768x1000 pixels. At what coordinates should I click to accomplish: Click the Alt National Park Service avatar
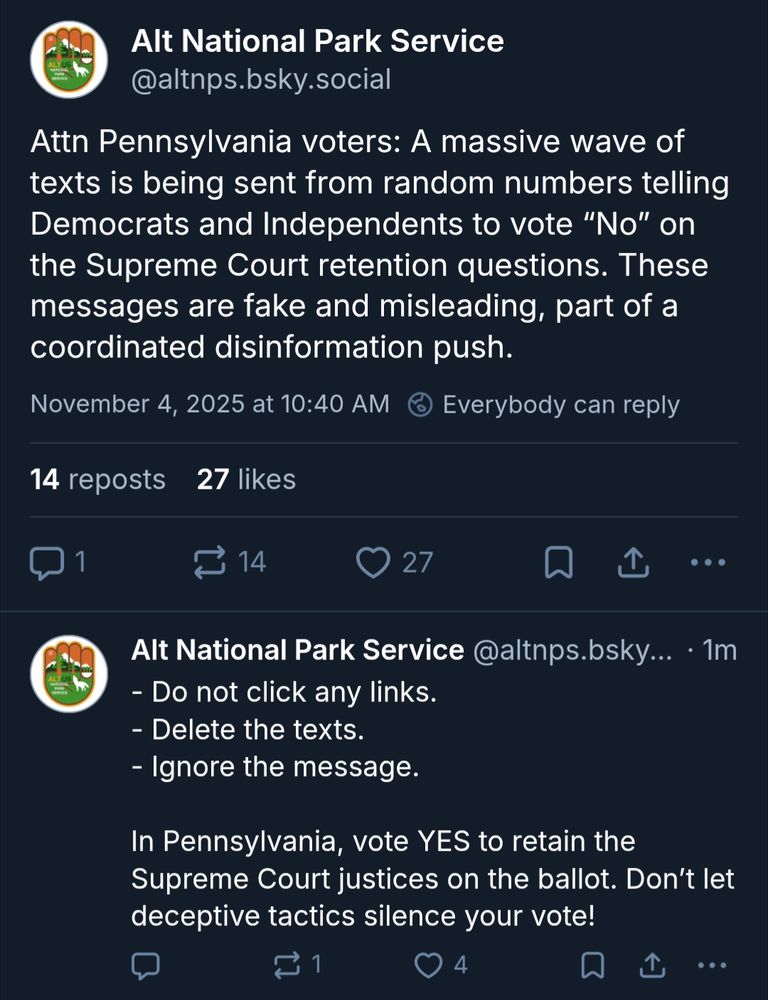pyautogui.click(x=67, y=59)
